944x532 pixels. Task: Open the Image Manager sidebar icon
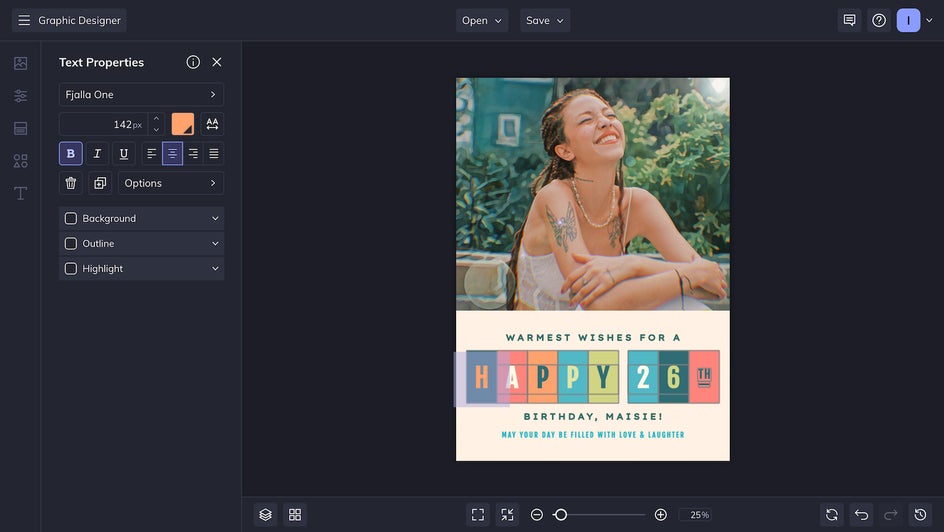[20, 63]
